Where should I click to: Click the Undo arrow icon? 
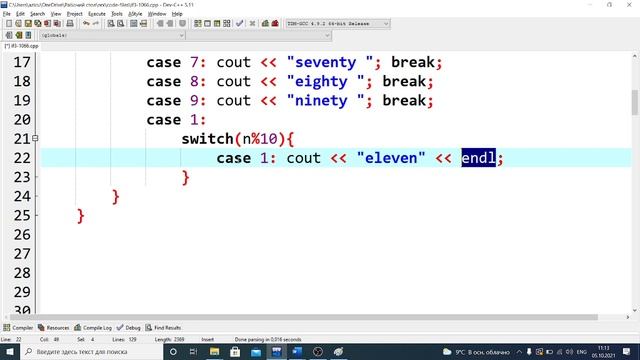point(86,24)
